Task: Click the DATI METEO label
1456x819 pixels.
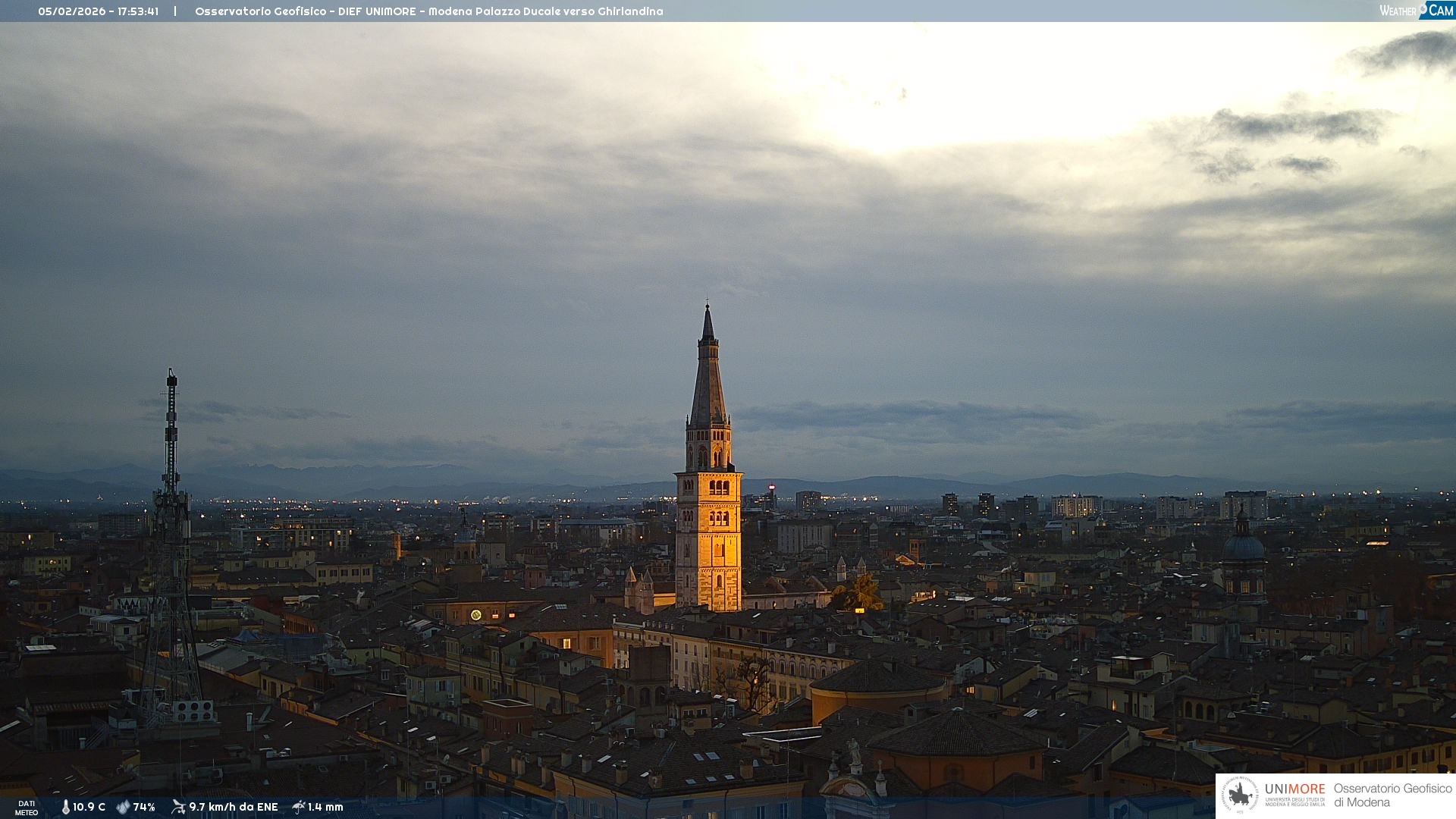Action: click(27, 808)
